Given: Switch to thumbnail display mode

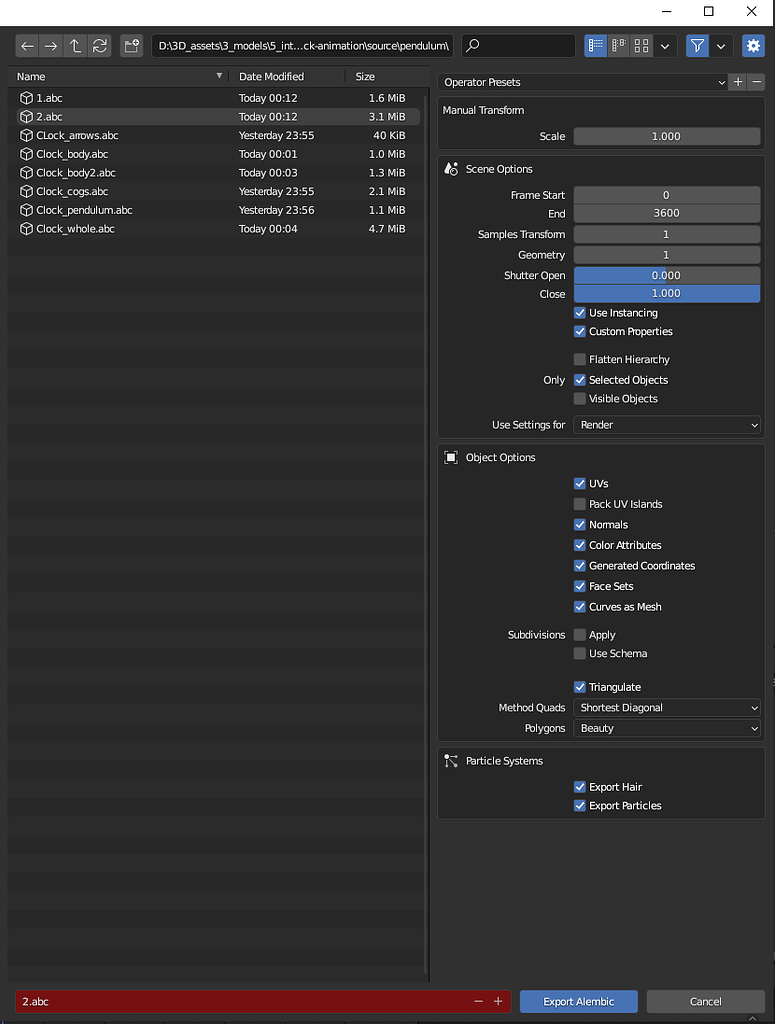Looking at the screenshot, I should pos(642,45).
